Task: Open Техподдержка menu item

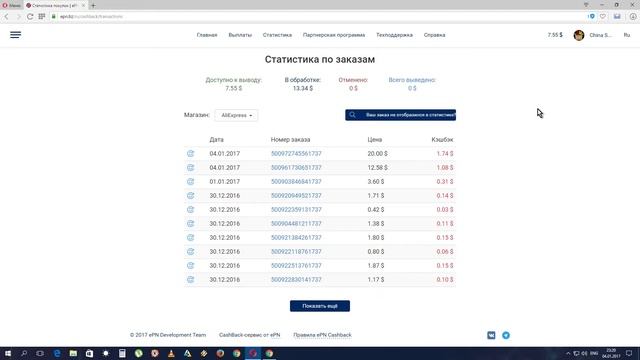Action: 394,35
